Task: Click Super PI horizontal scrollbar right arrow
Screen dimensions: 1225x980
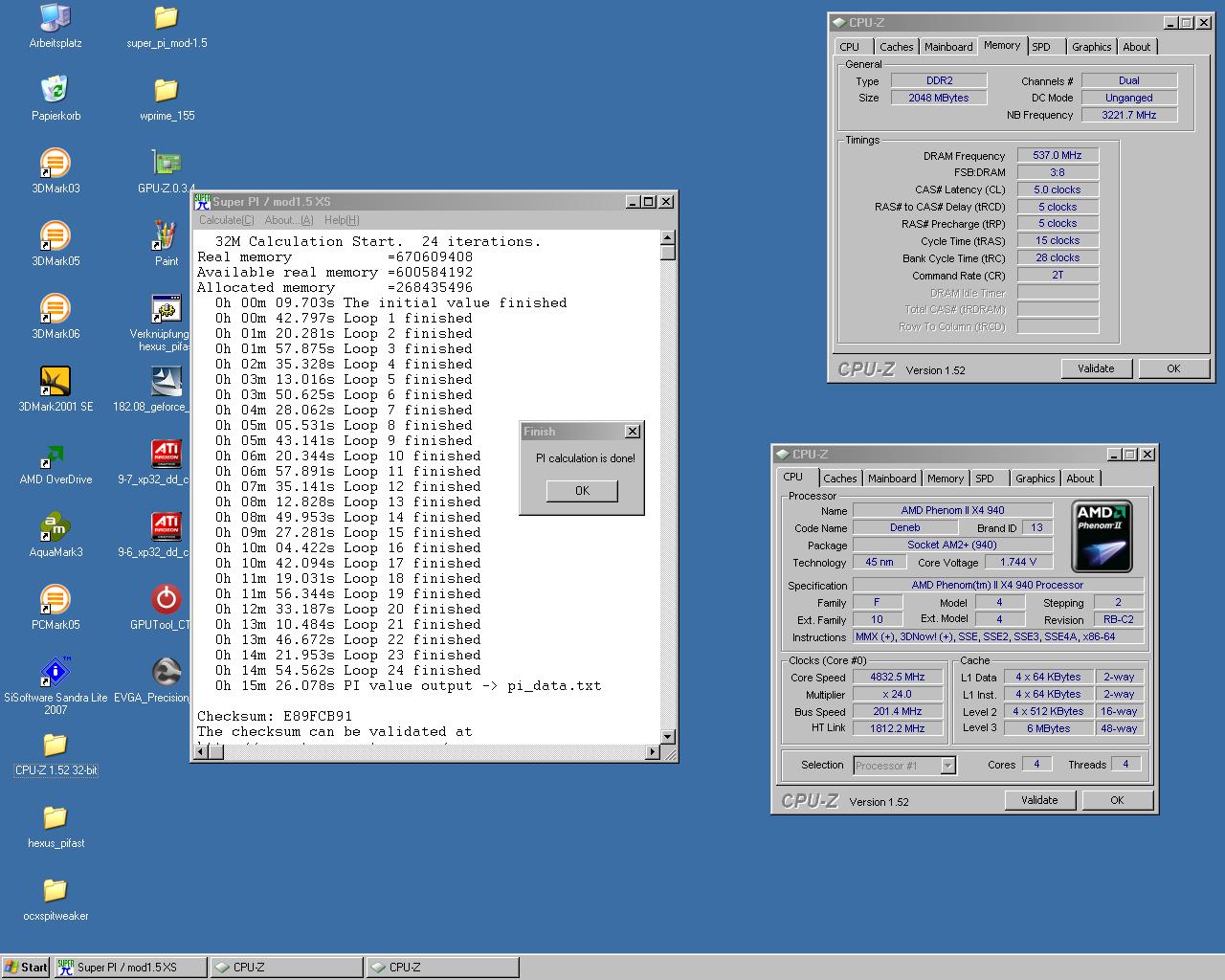Action: point(653,752)
